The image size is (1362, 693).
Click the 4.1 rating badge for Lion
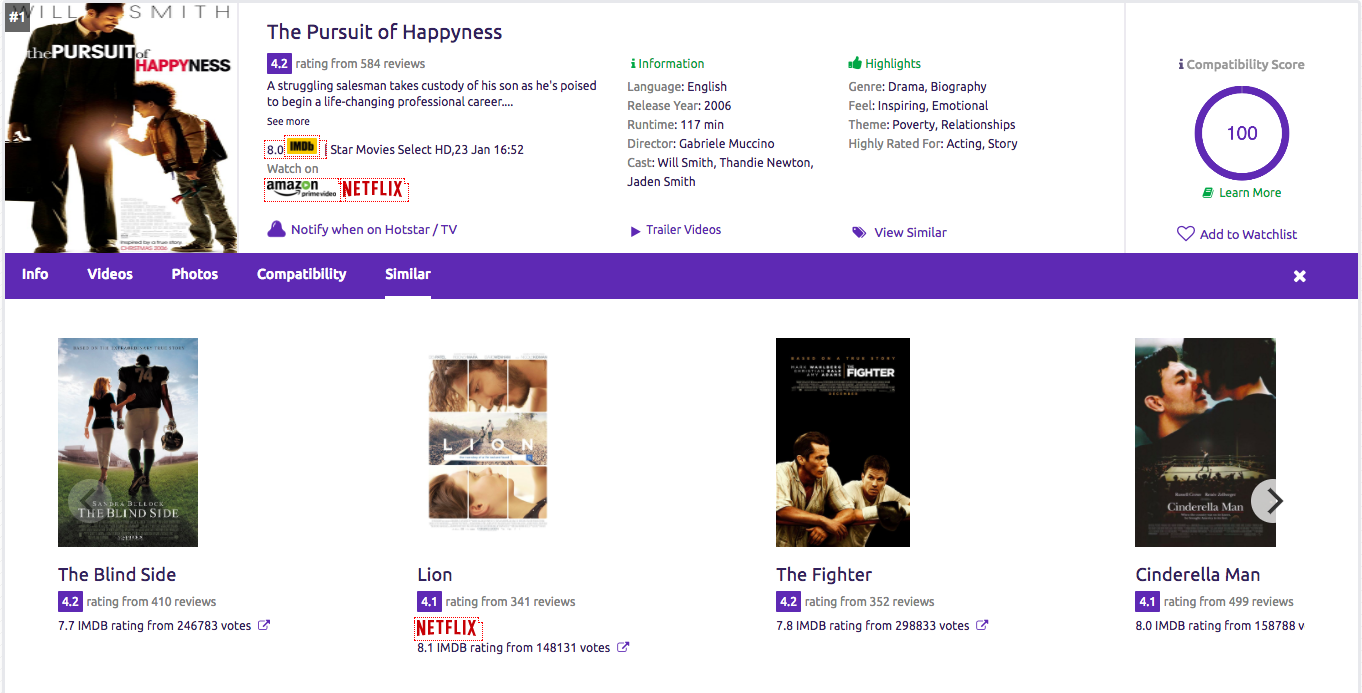[x=429, y=602]
